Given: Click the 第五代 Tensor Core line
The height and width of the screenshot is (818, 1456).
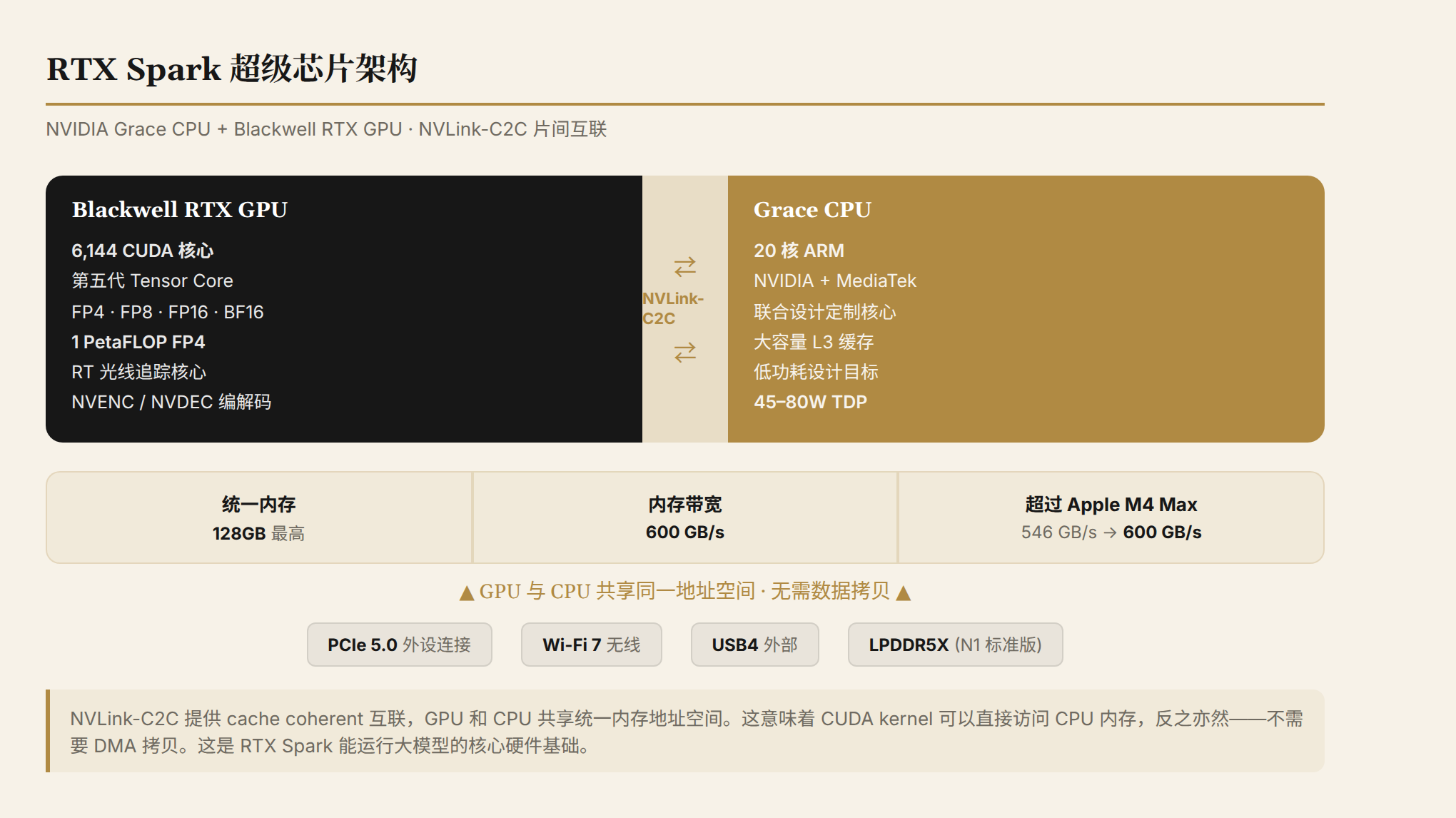Looking at the screenshot, I should coord(152,281).
